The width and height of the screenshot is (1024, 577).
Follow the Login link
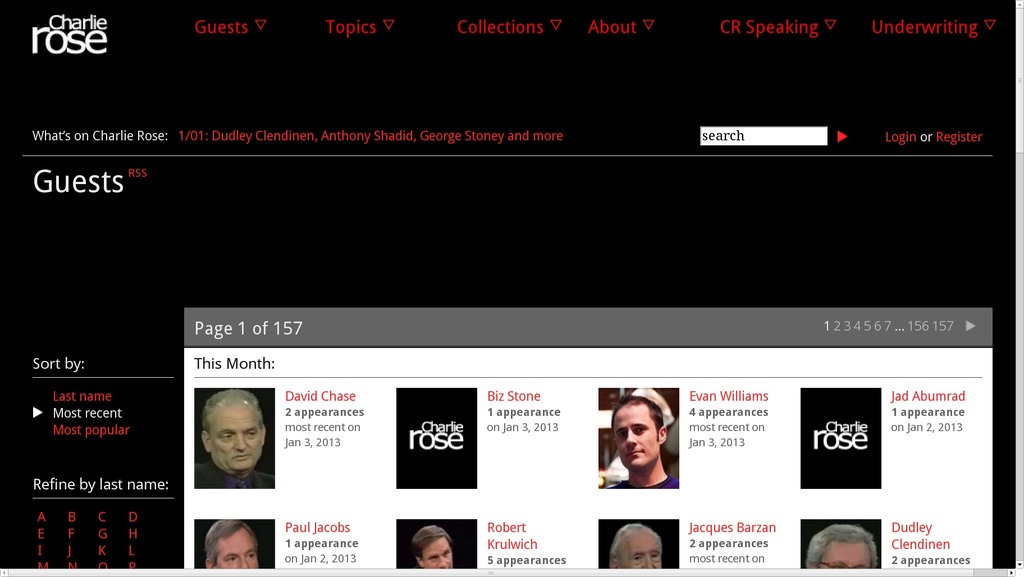click(x=901, y=137)
